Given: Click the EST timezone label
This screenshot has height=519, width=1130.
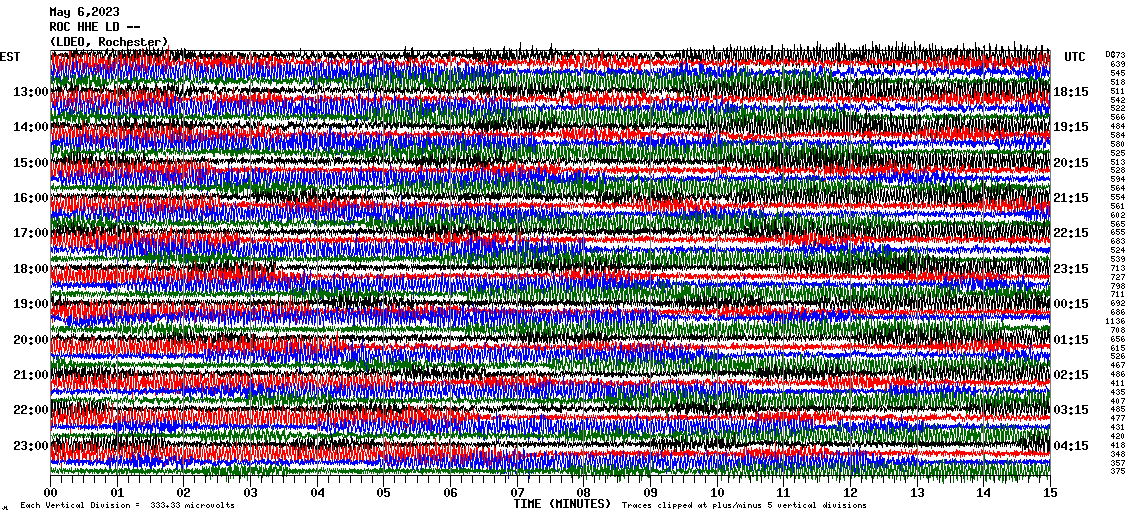Looking at the screenshot, I should [10, 57].
